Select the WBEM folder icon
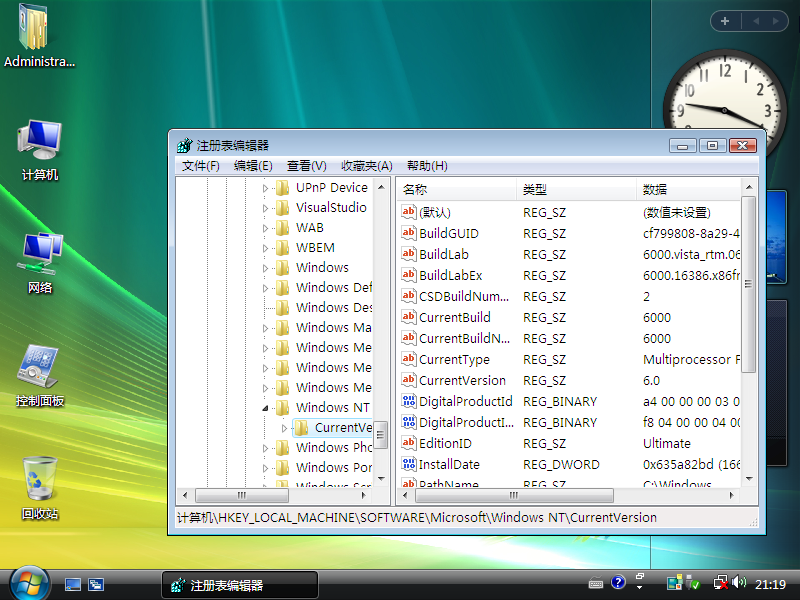Viewport: 800px width, 600px height. [283, 247]
